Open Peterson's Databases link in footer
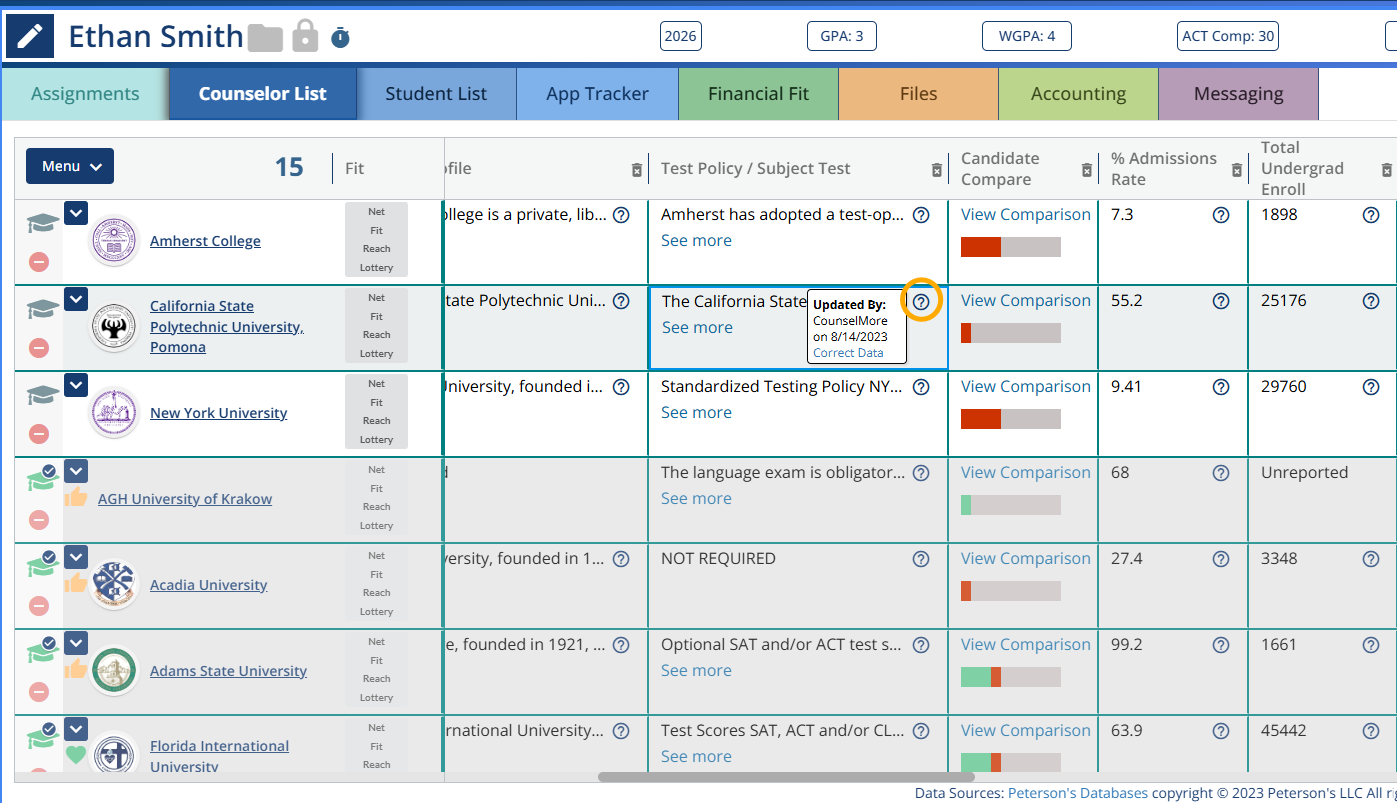The width and height of the screenshot is (1397, 803). [x=1077, y=793]
